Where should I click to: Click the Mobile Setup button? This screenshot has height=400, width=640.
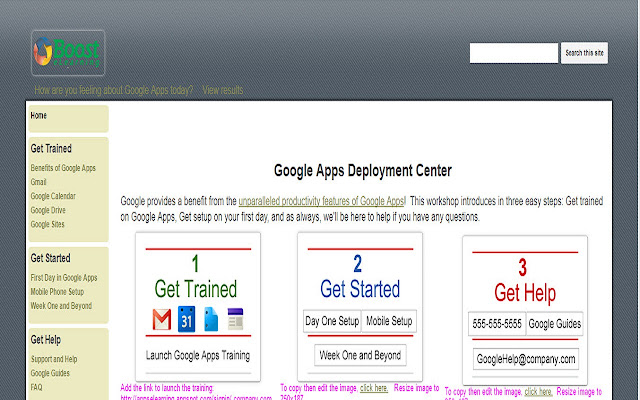[389, 321]
